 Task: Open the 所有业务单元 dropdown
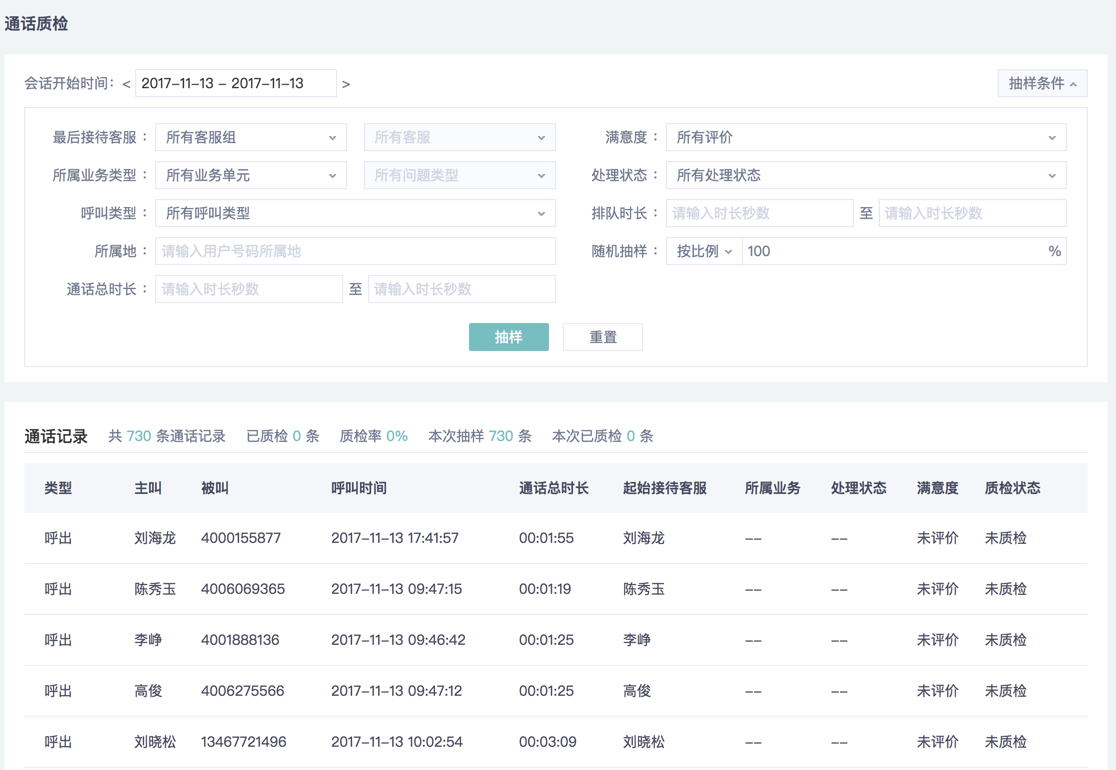click(251, 175)
